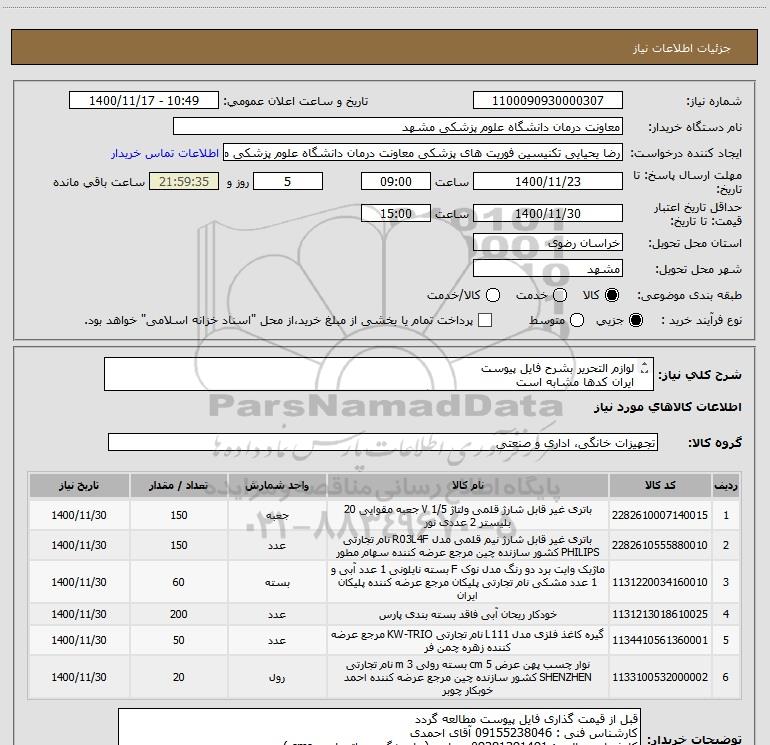This screenshot has height=745, width=770.
Task: Click the SHENZHEN wide tape item name
Action: click(x=468, y=678)
